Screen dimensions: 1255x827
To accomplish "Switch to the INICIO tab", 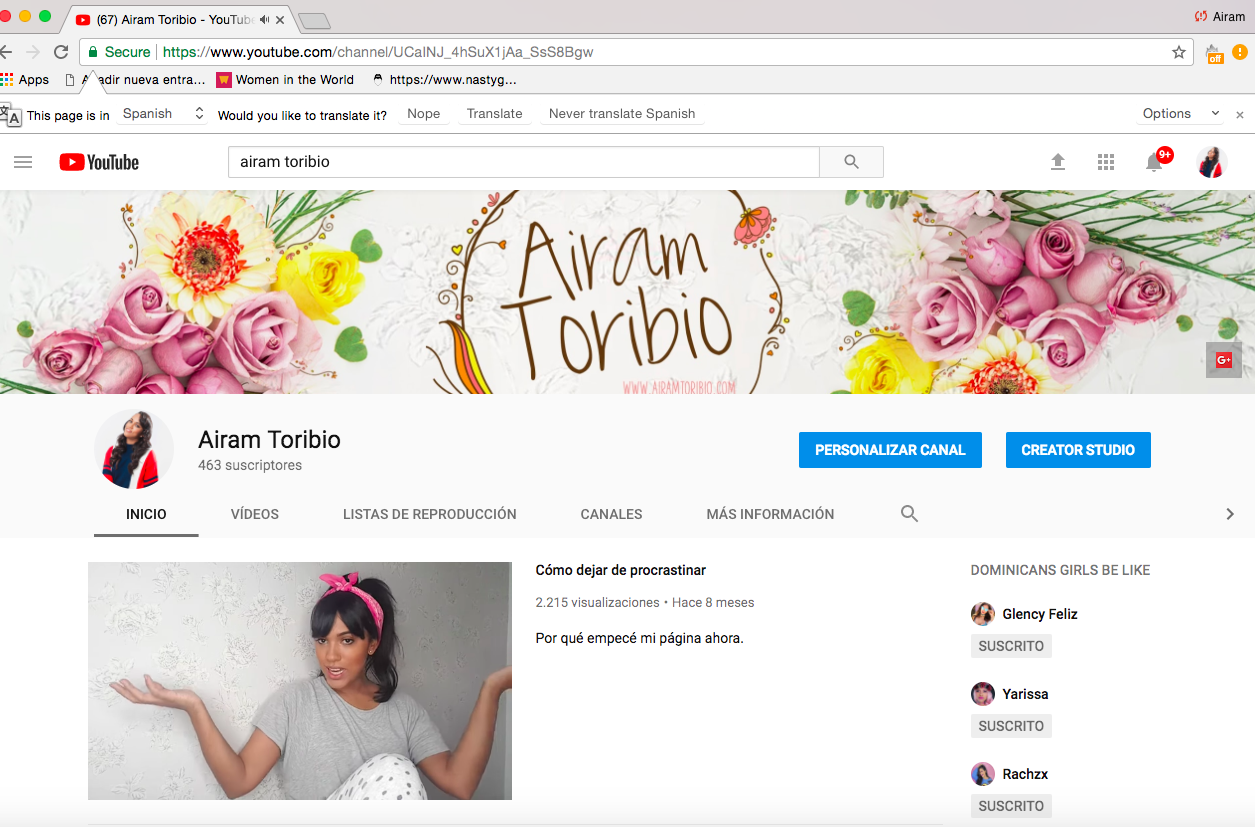I will coord(146,514).
